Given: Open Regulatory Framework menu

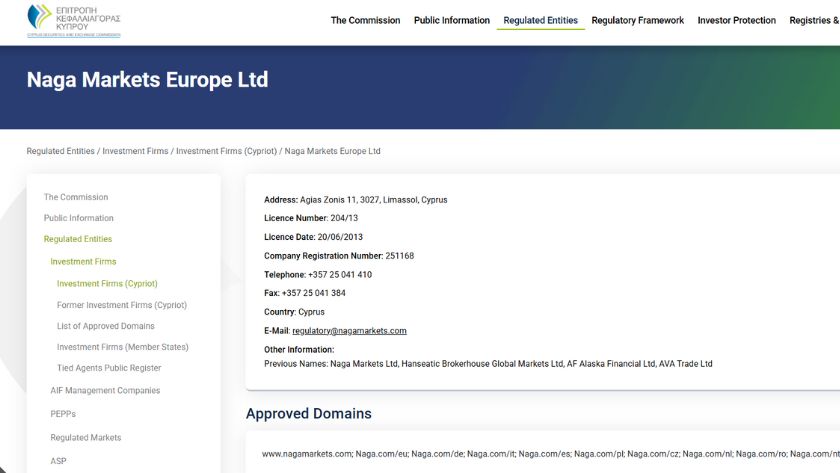Looking at the screenshot, I should click(x=638, y=20).
